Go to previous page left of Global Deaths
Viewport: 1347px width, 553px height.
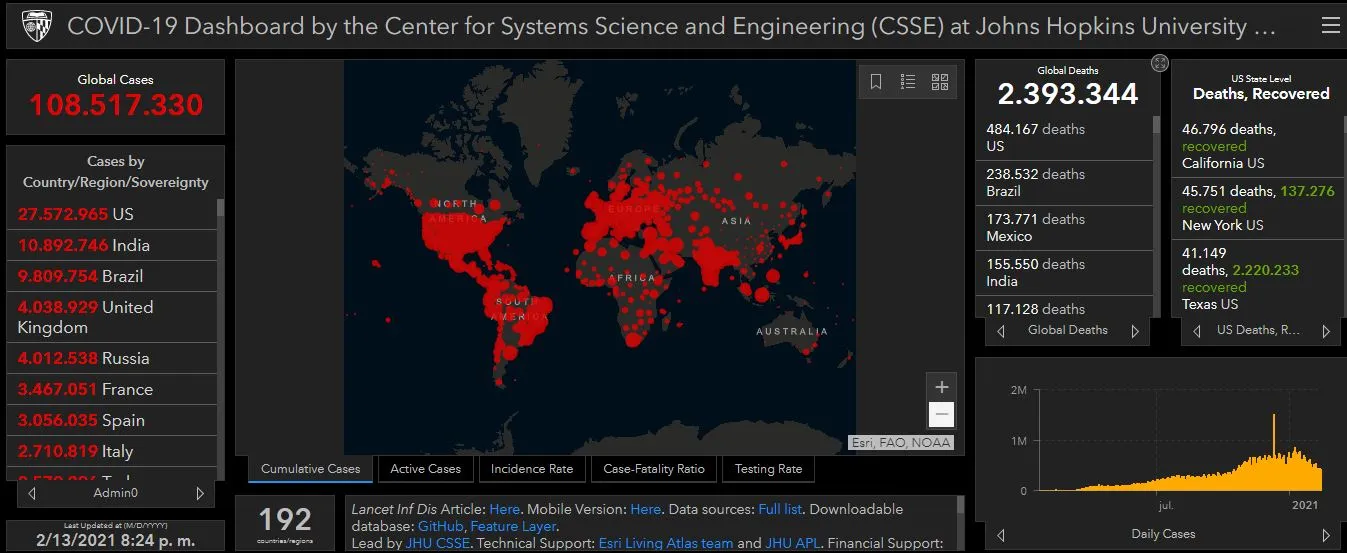tap(1001, 331)
